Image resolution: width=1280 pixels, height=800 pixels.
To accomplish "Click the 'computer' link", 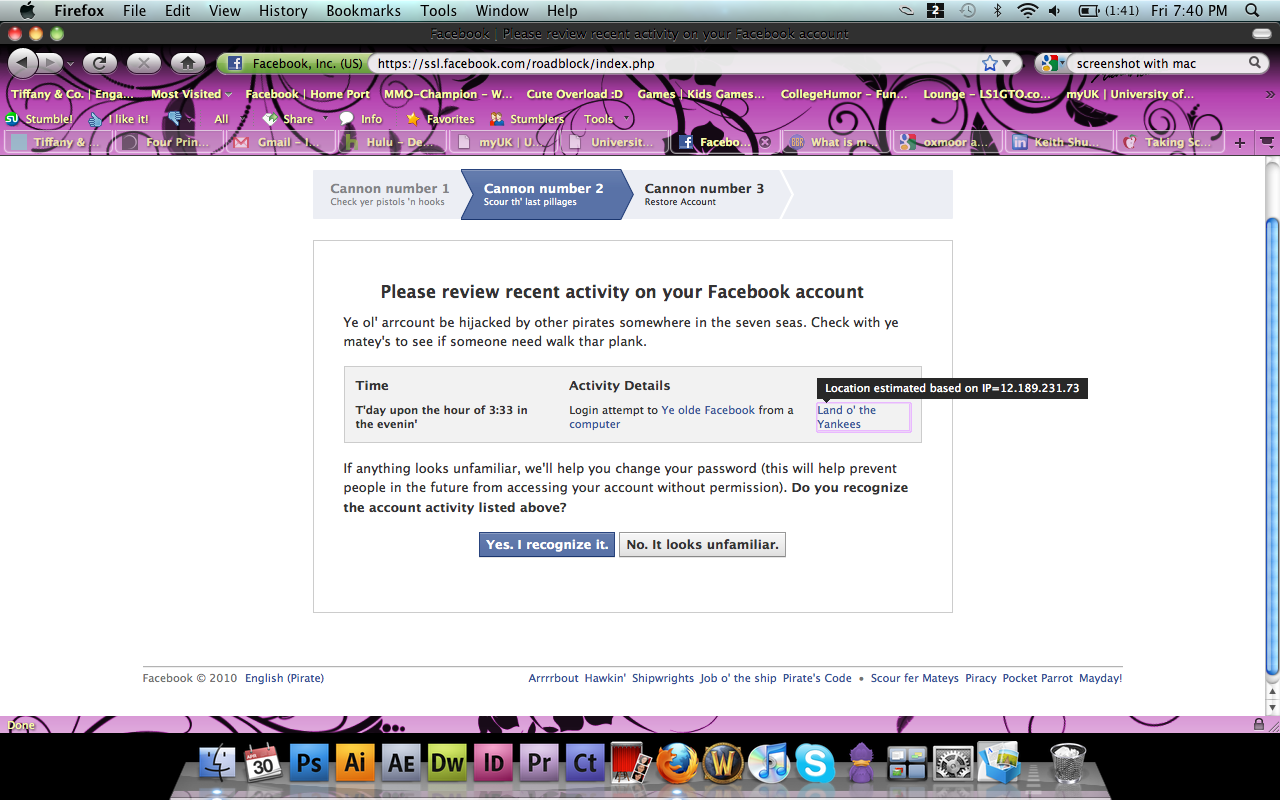I will tap(595, 424).
